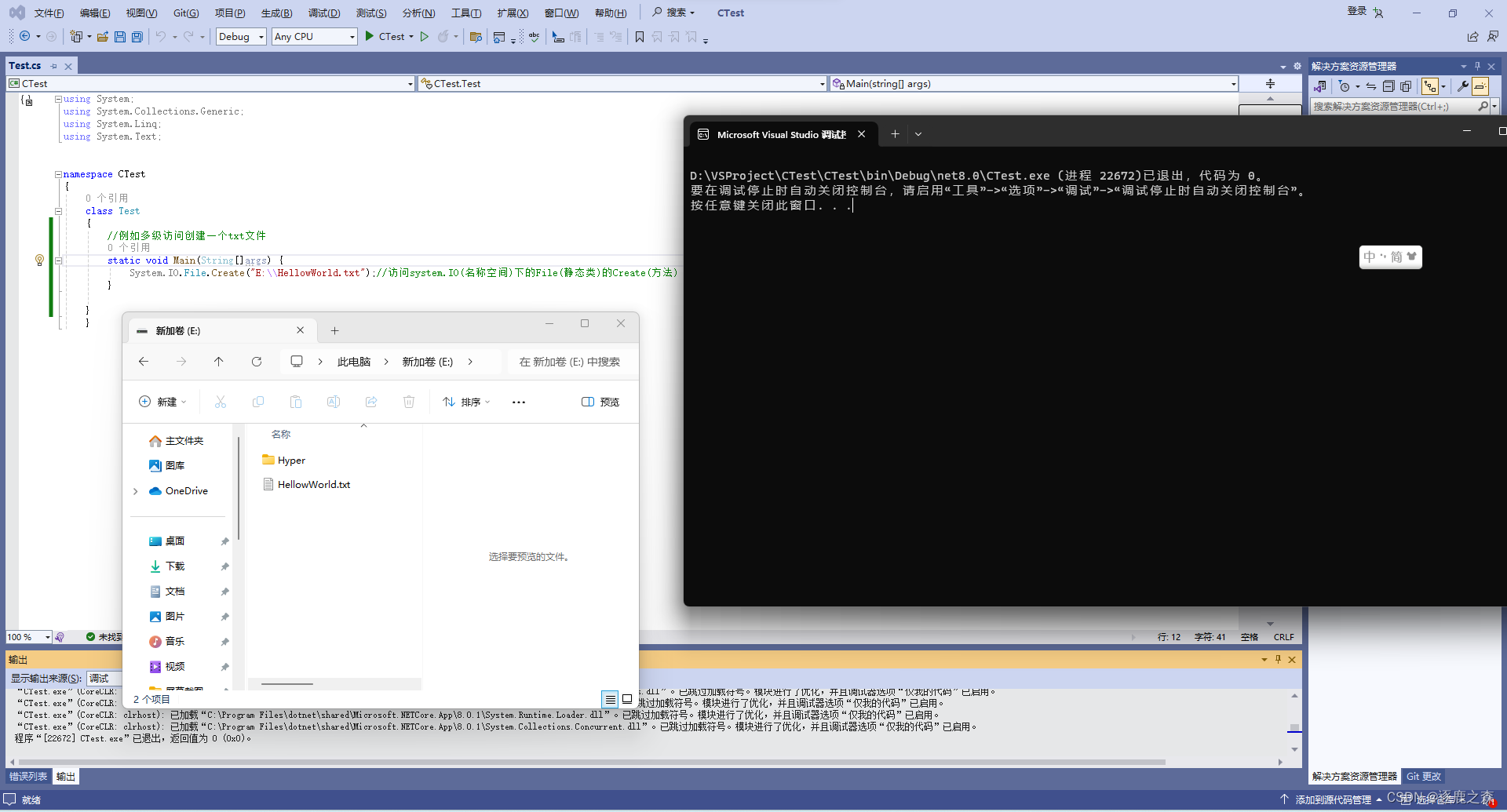Click 添加到源代码管理 in status bar
The height and width of the screenshot is (812, 1507).
[1332, 800]
